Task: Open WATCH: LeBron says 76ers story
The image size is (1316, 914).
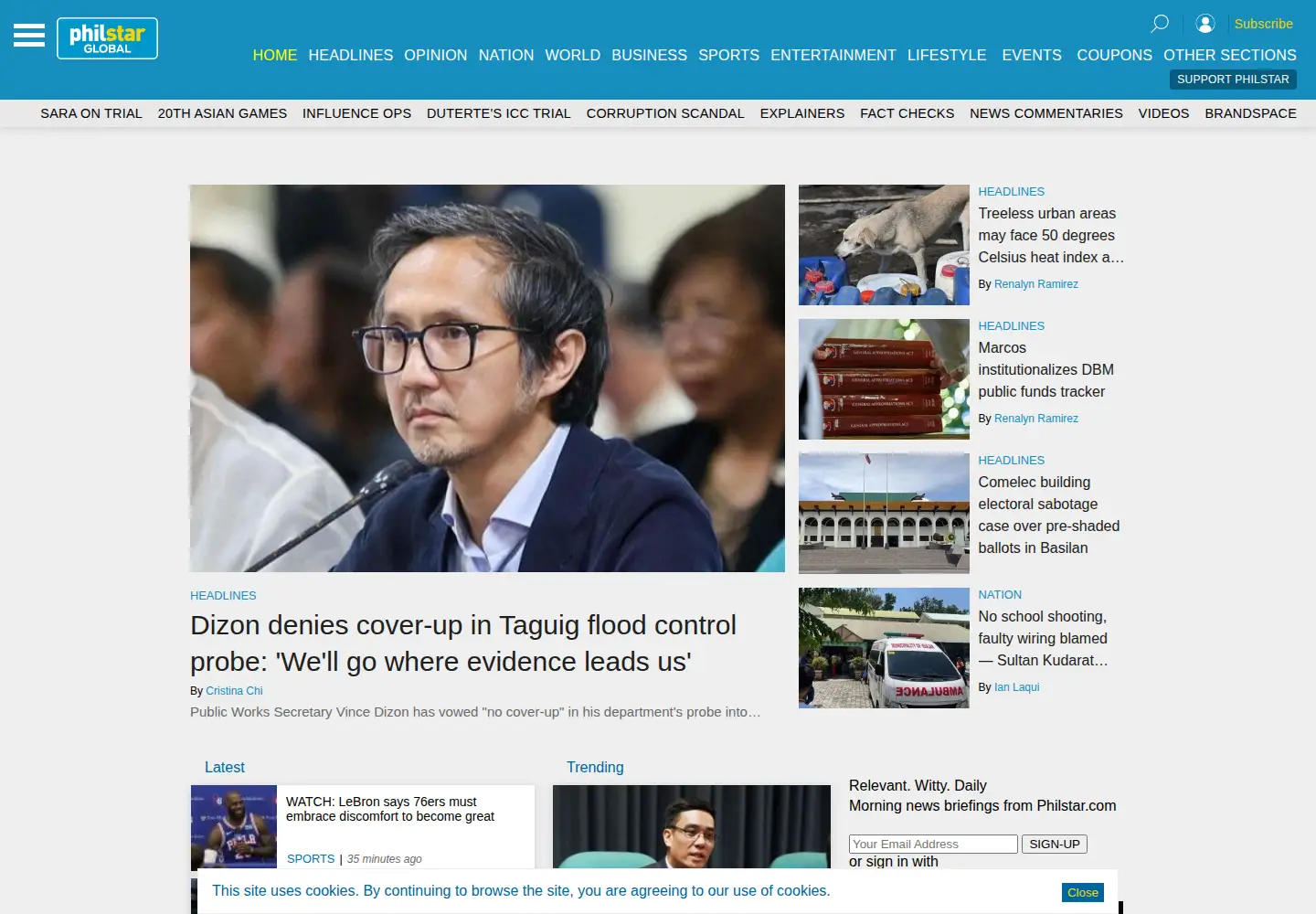Action: 390,810
